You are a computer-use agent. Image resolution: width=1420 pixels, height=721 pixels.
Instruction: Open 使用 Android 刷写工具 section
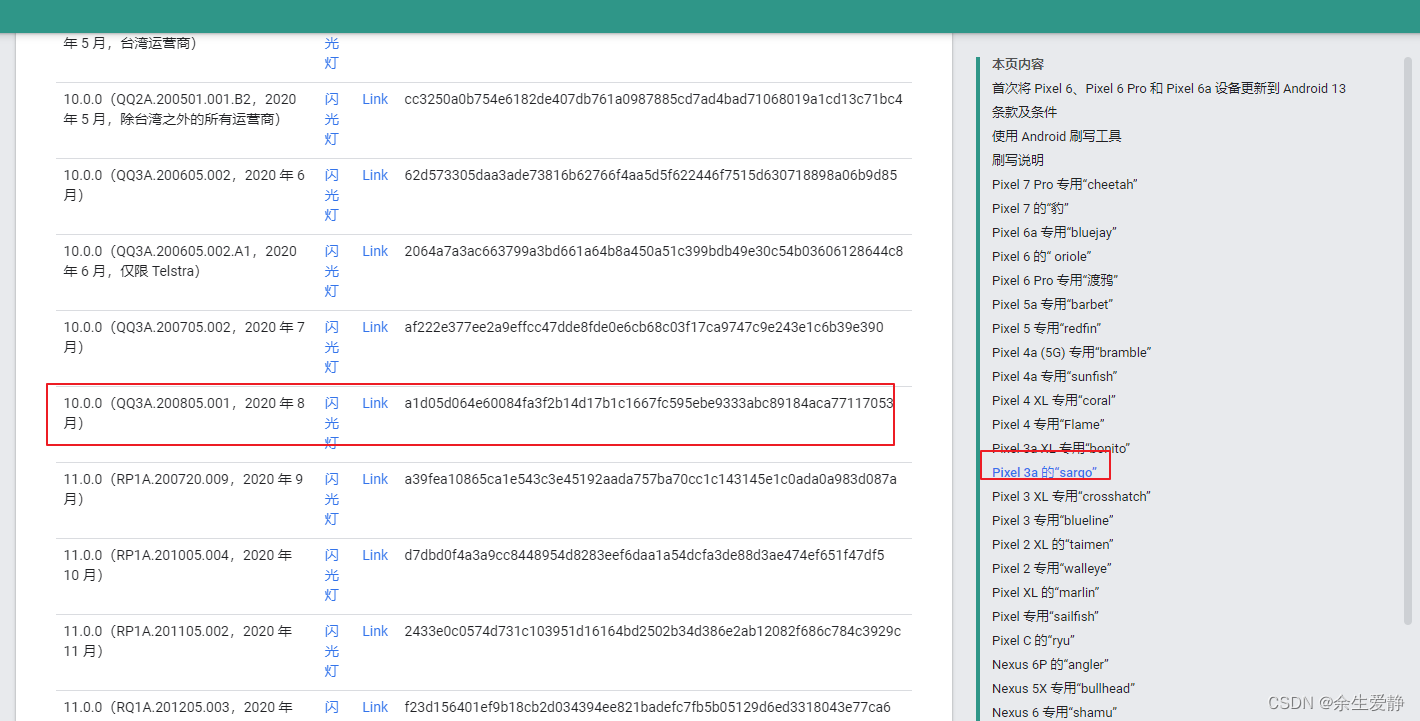pos(1057,136)
